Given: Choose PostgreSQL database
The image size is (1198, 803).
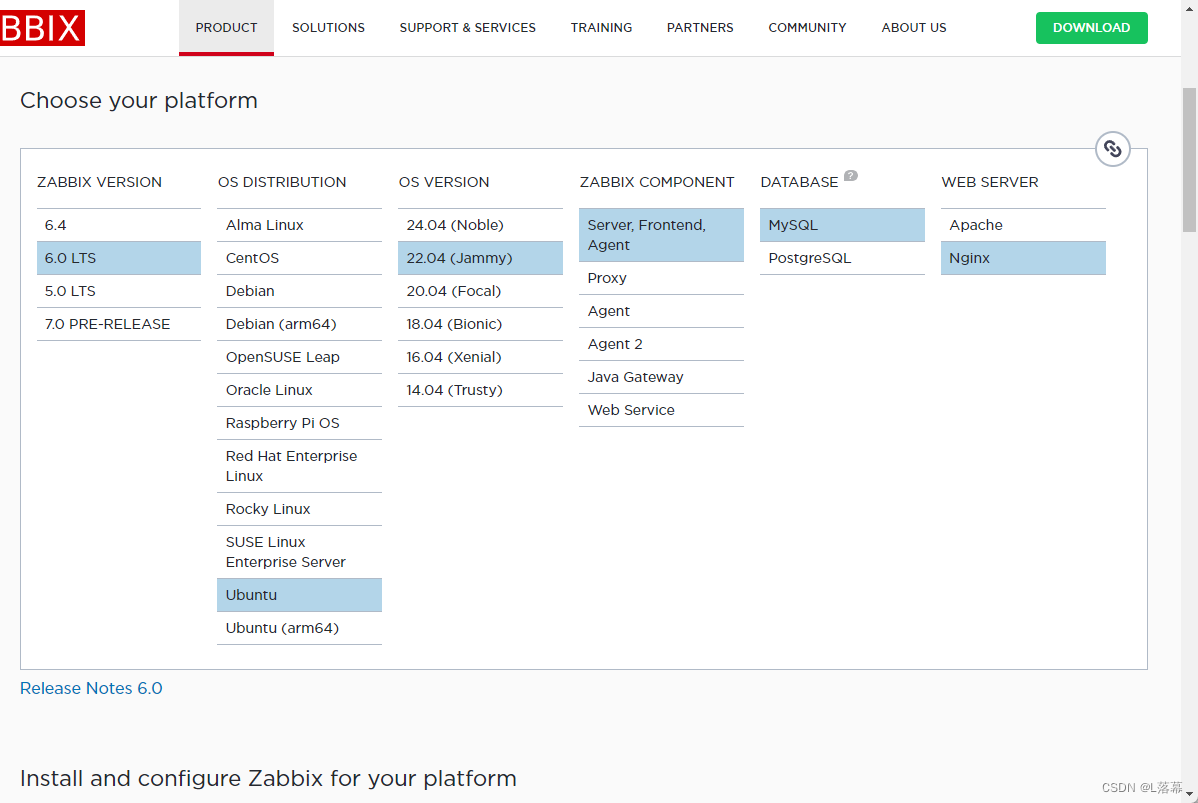Looking at the screenshot, I should tap(843, 258).
